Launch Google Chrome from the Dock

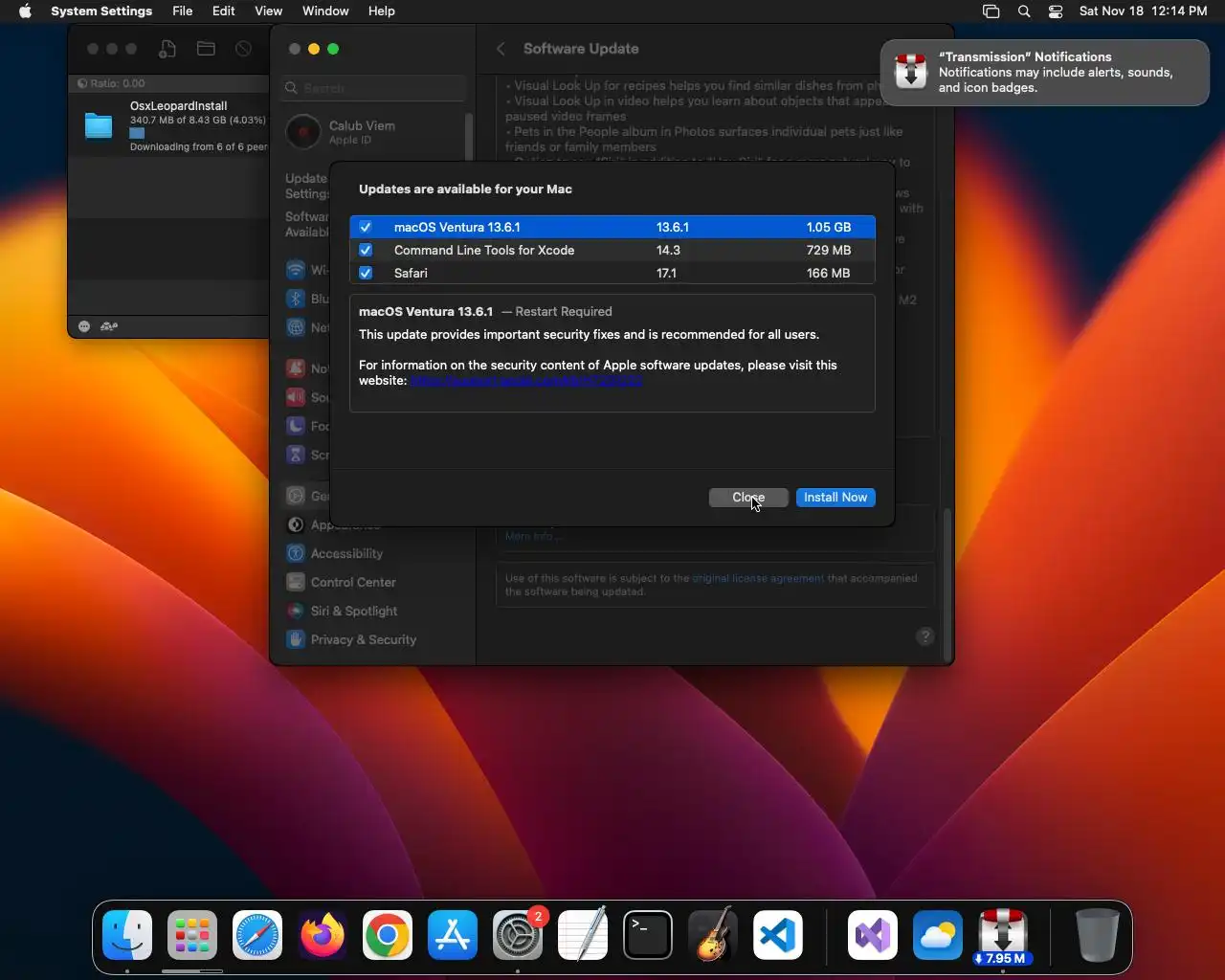388,935
